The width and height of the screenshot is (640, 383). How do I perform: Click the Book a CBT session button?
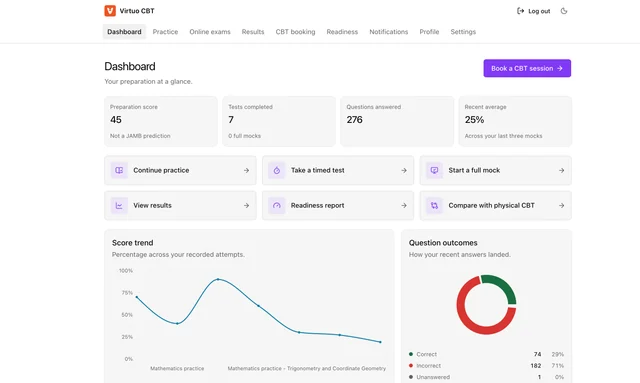pyautogui.click(x=527, y=68)
